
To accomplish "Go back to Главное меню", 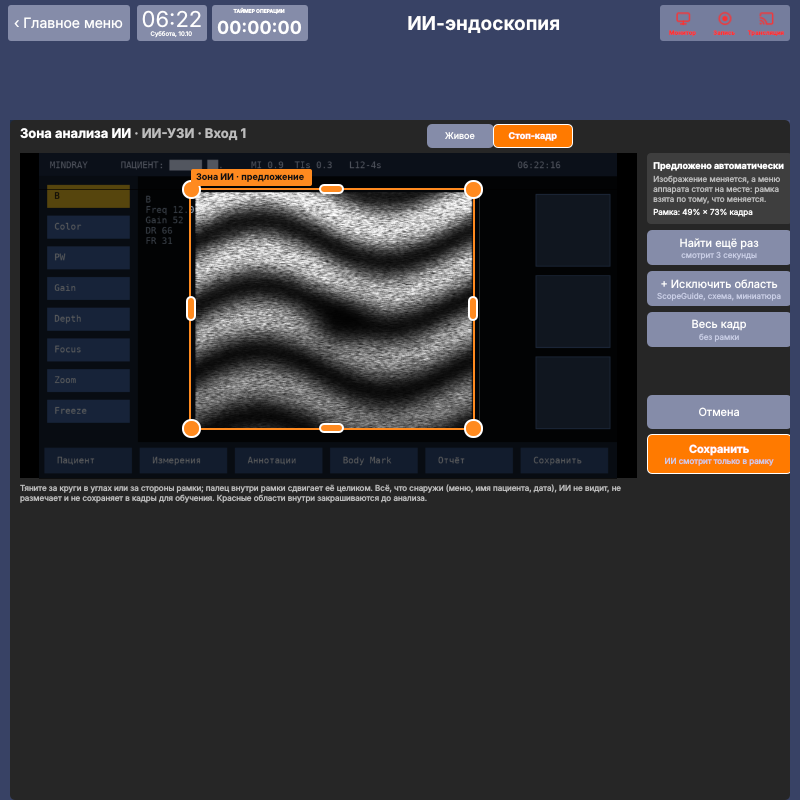I will click(69, 23).
